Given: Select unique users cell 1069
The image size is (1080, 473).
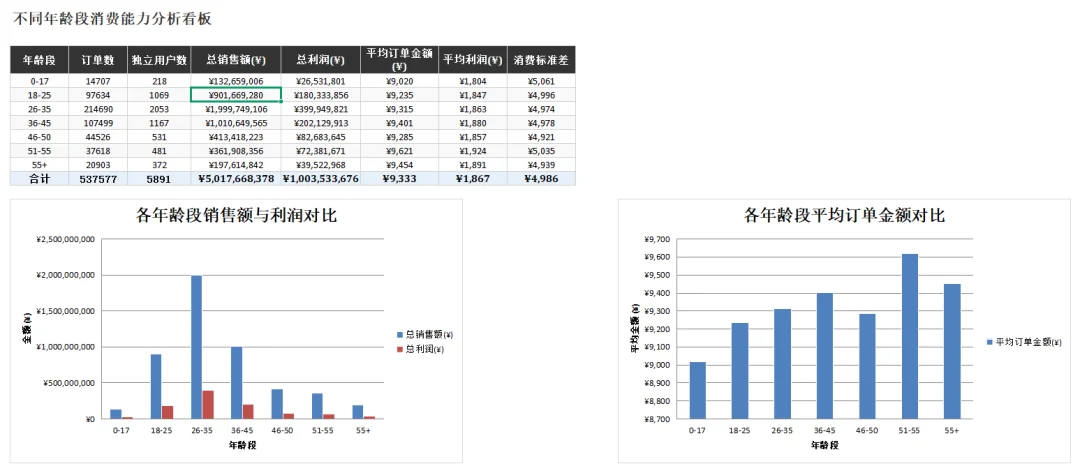Looking at the screenshot, I should point(159,95).
